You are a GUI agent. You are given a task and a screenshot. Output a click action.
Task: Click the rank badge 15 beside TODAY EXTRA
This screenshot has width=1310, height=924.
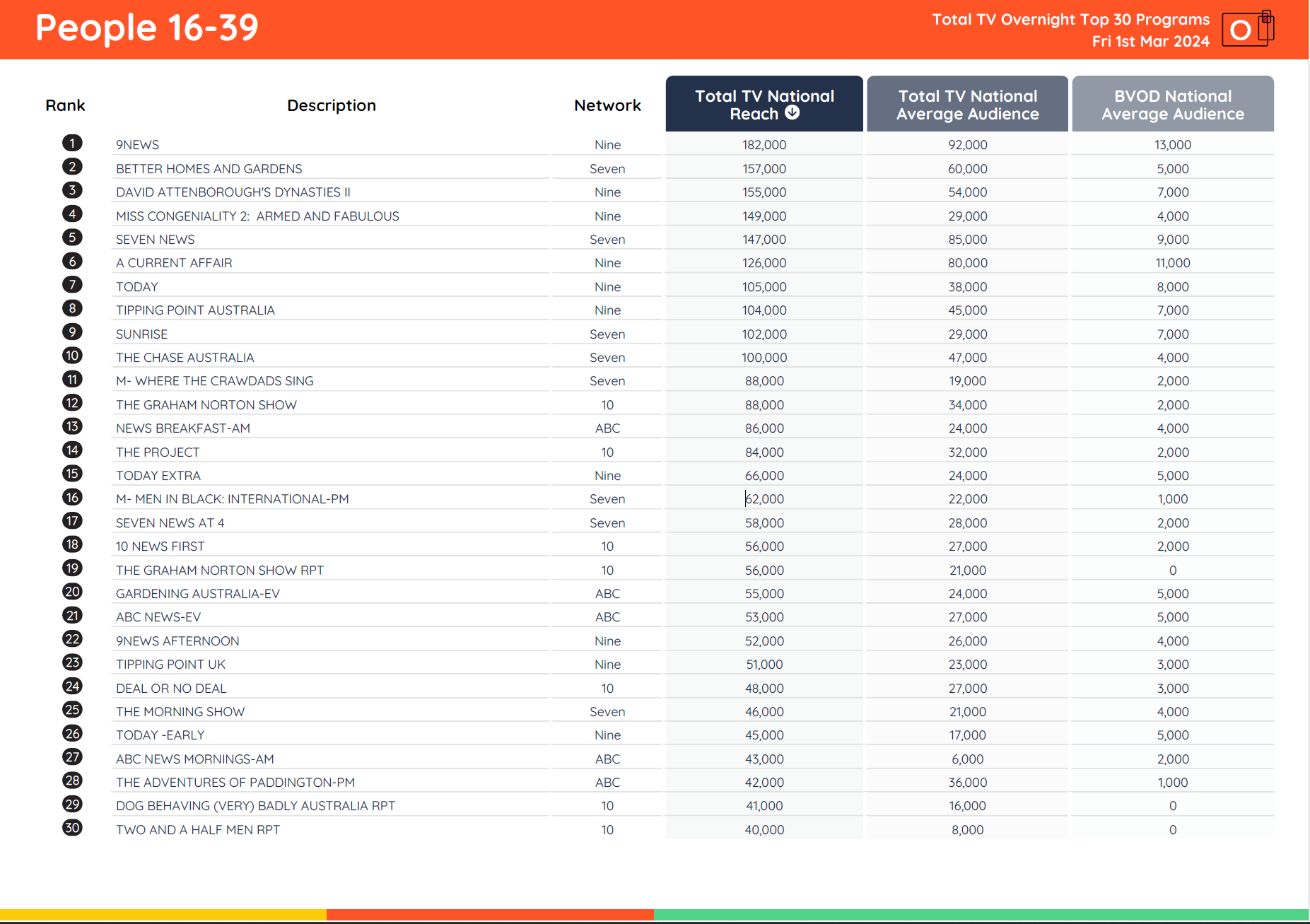point(72,474)
